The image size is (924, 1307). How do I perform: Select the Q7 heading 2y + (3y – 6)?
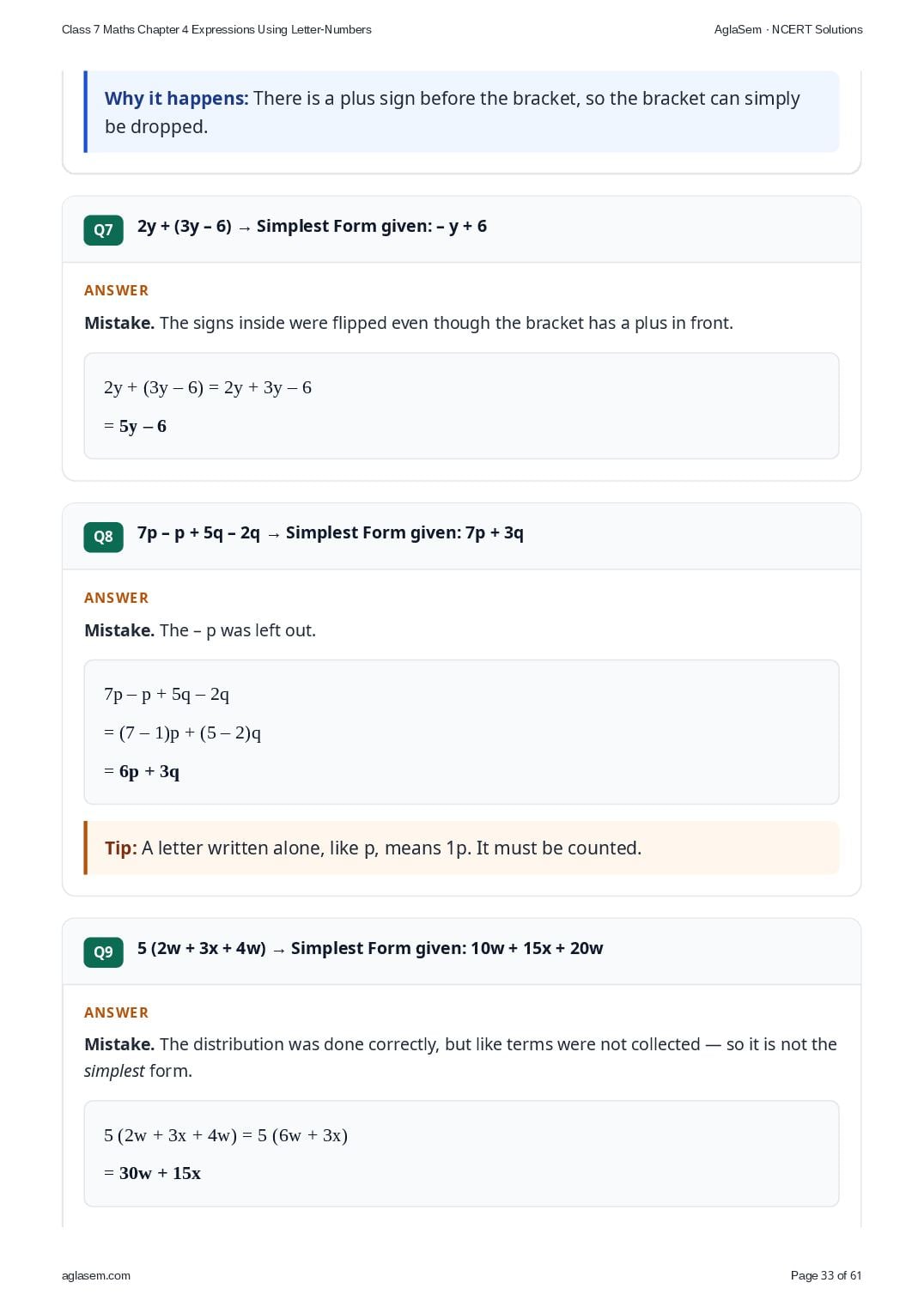tap(185, 226)
